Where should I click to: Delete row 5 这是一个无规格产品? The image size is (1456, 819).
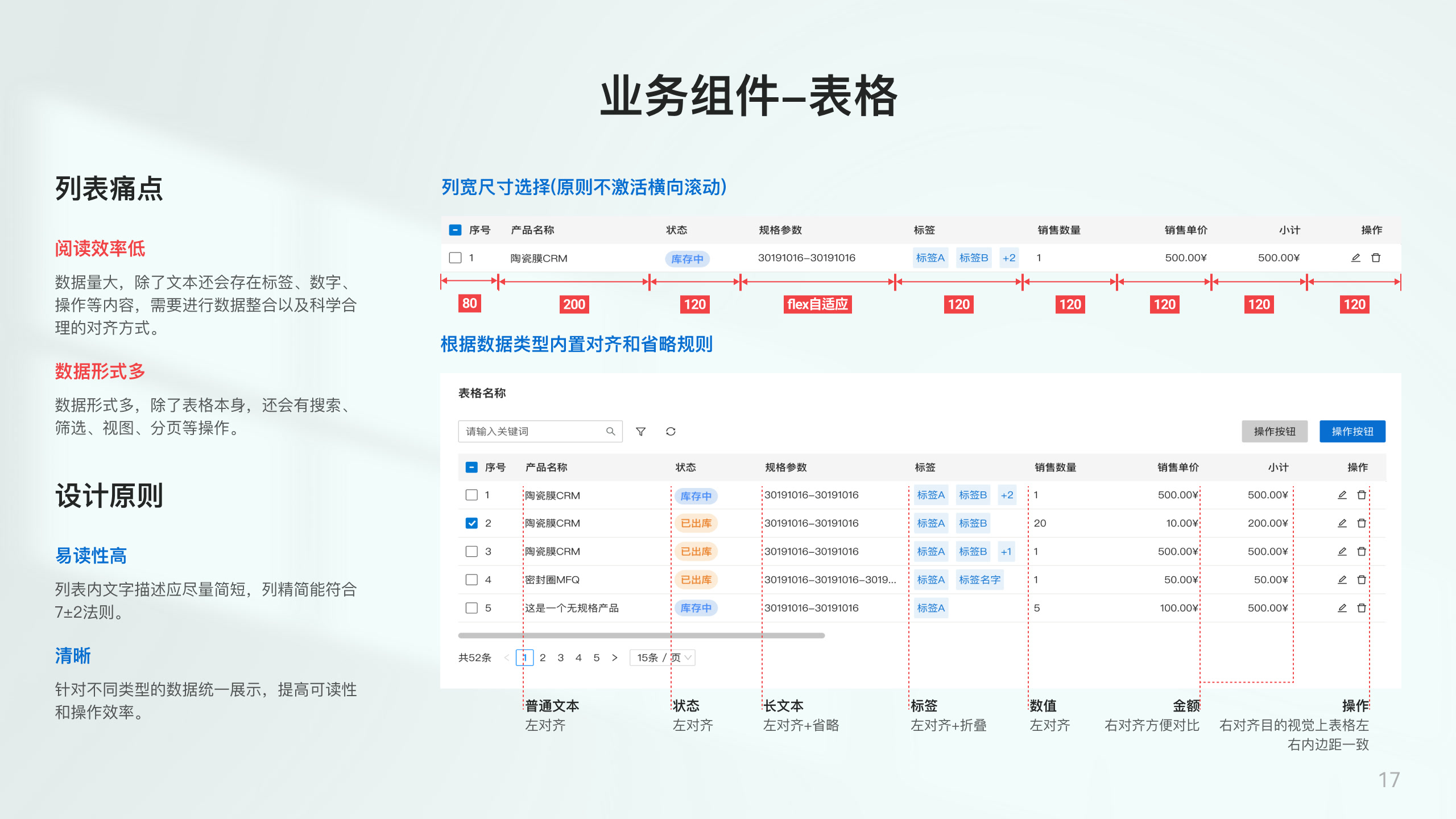click(x=1362, y=608)
